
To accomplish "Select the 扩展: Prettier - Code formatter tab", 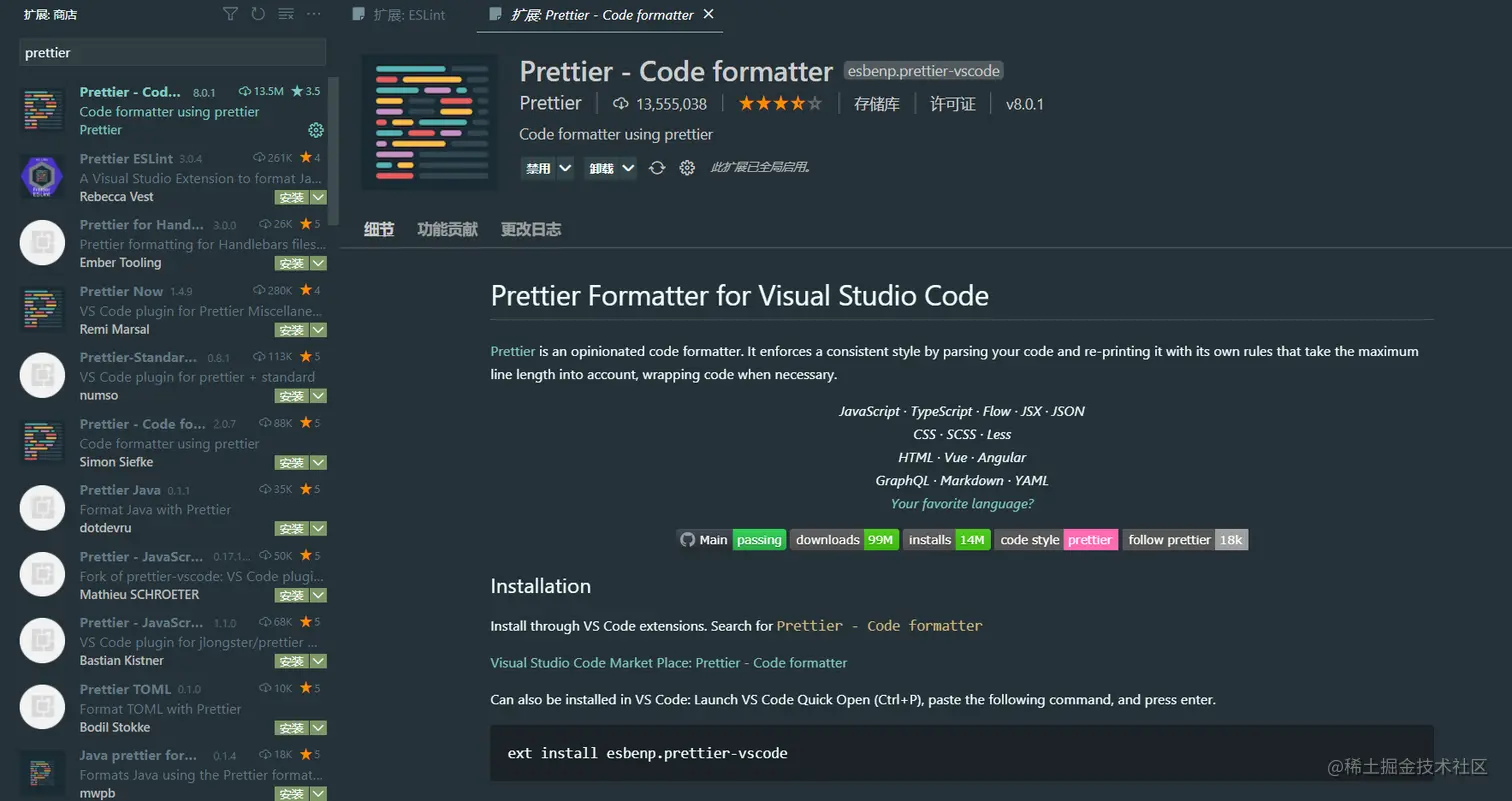I will (601, 15).
